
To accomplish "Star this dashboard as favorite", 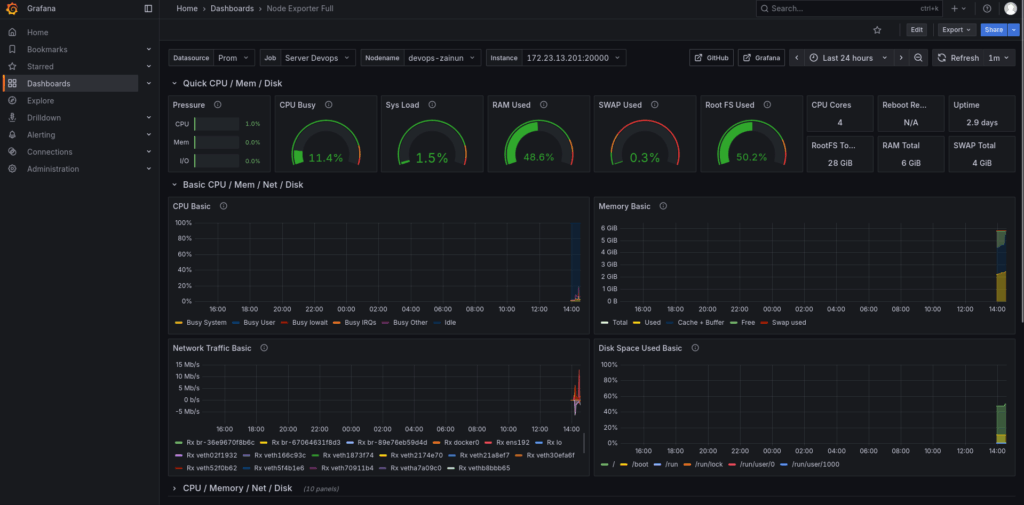I will pos(877,30).
